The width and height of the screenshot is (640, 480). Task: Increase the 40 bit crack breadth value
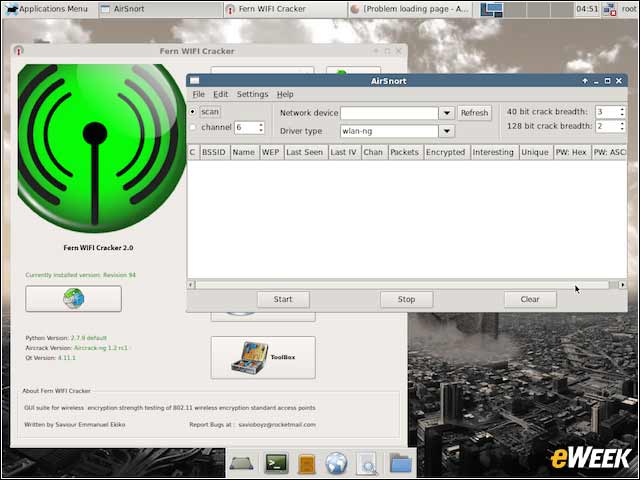(622, 109)
